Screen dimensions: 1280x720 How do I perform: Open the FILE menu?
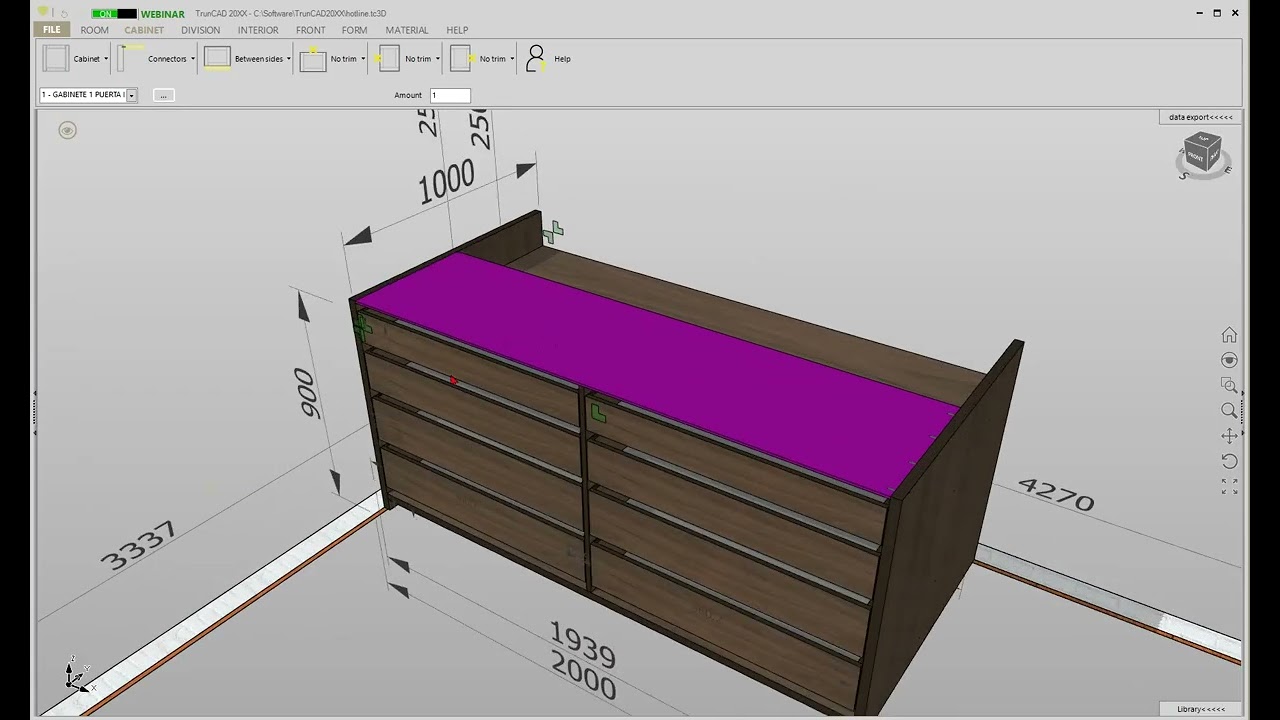52,30
